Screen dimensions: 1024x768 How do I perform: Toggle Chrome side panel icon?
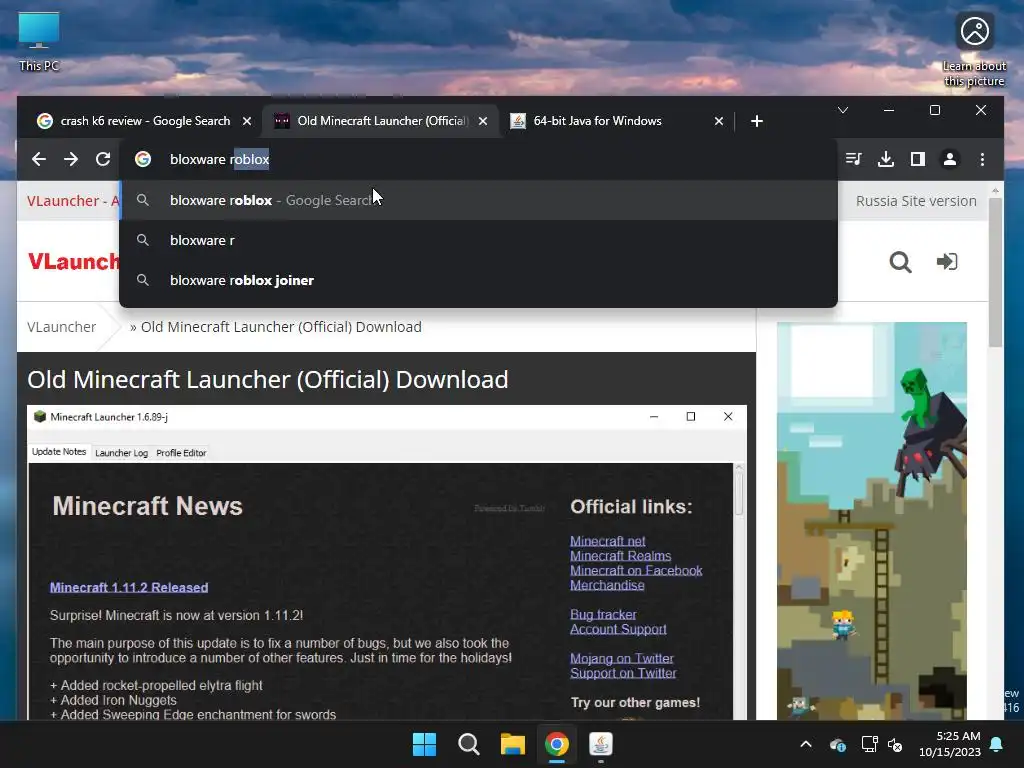[918, 159]
